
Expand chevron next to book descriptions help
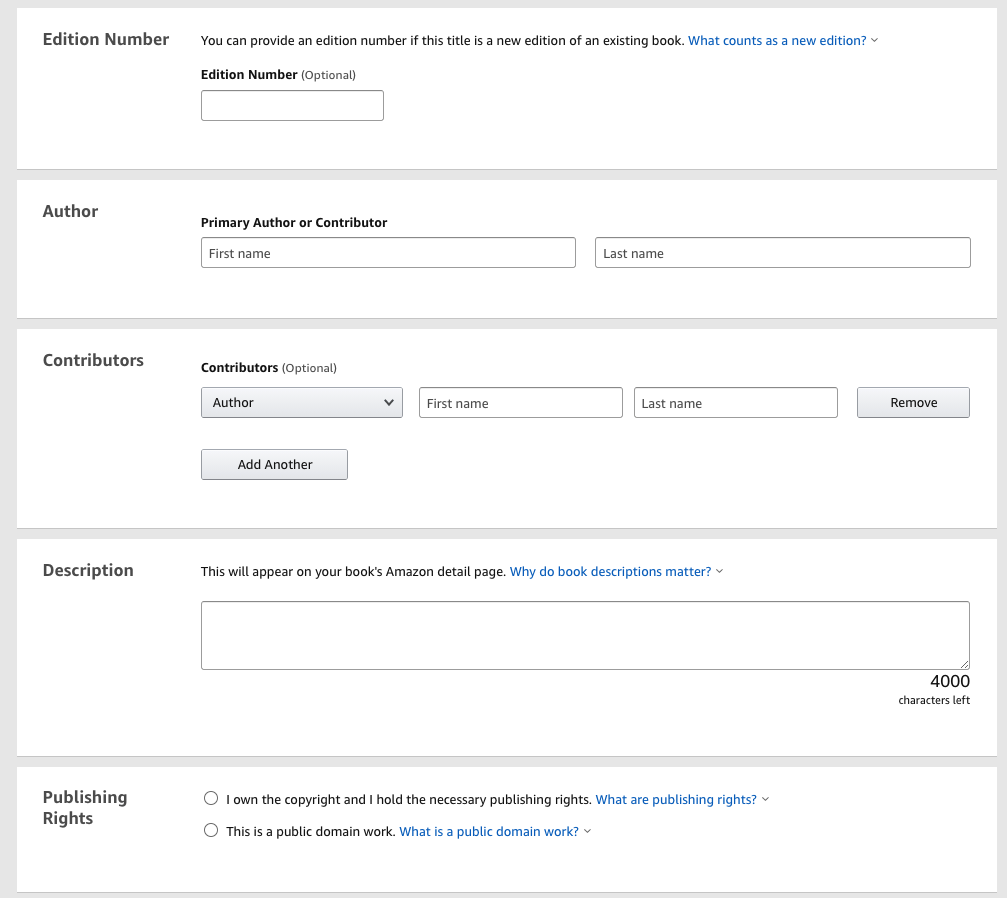[720, 572]
